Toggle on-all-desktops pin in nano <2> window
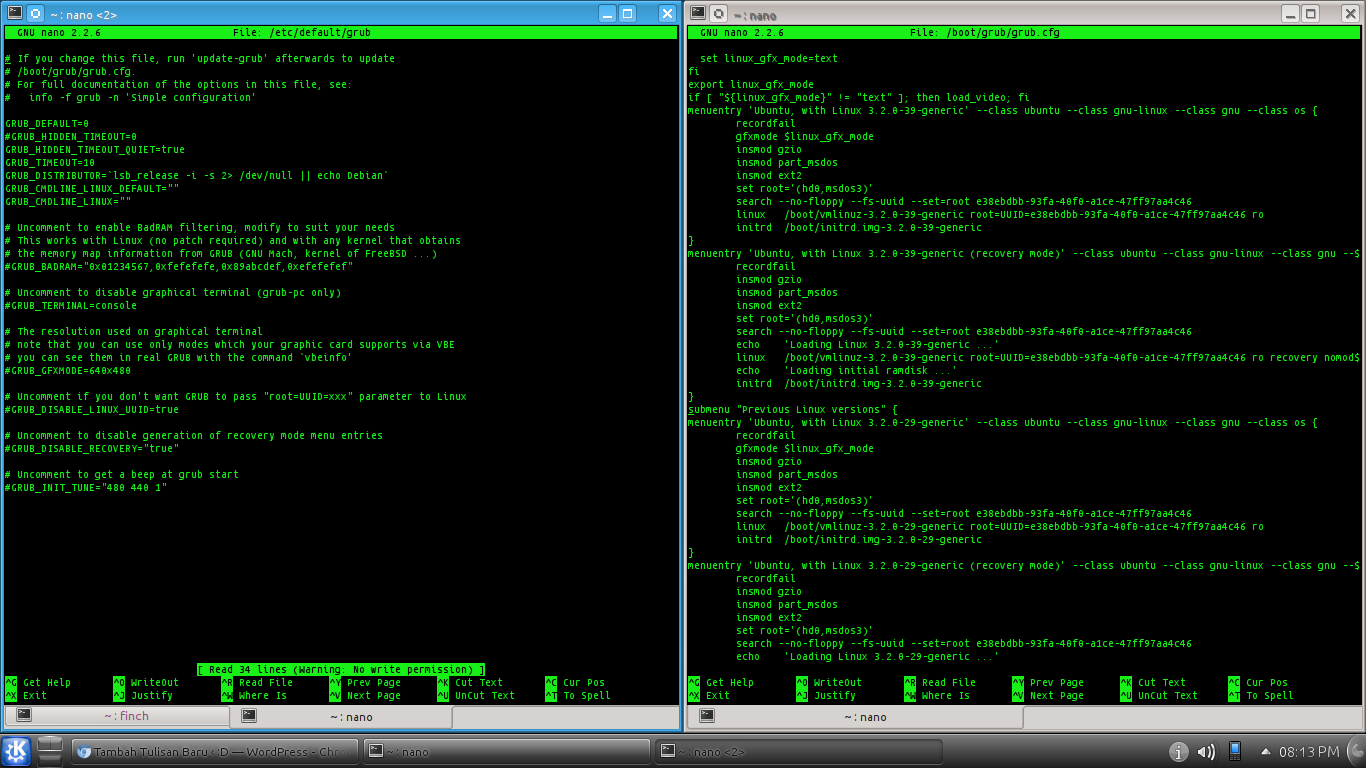This screenshot has width=1366, height=768. point(35,13)
